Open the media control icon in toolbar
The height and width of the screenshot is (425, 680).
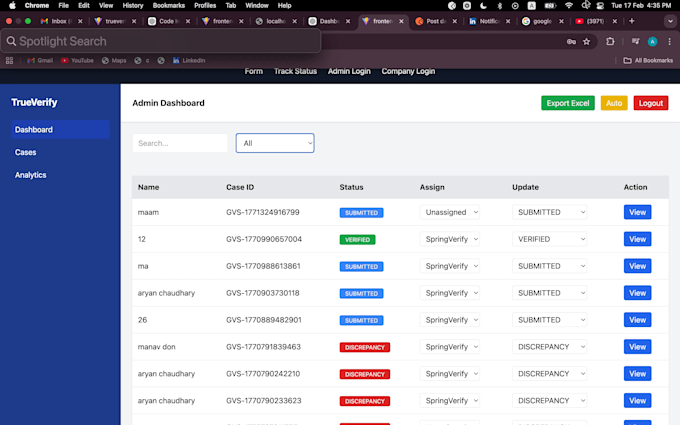635,41
